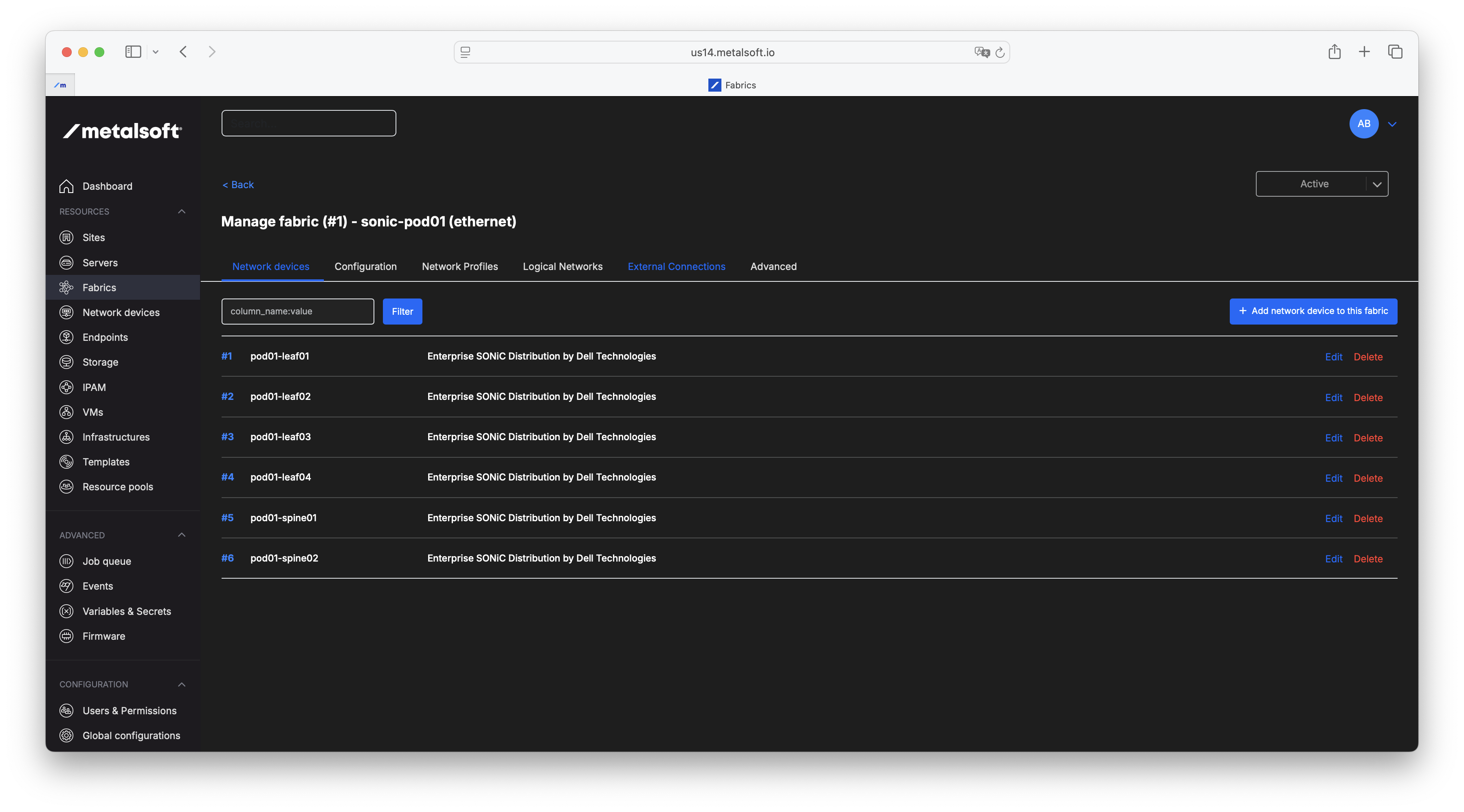Delete the pod01-spine02 device

pos(1367,559)
